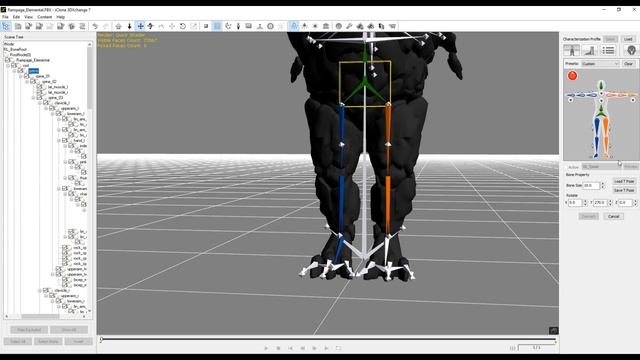Image resolution: width=640 pixels, height=360 pixels.
Task: Click the rightmost main toolbar icon
Action: [x=392, y=26]
